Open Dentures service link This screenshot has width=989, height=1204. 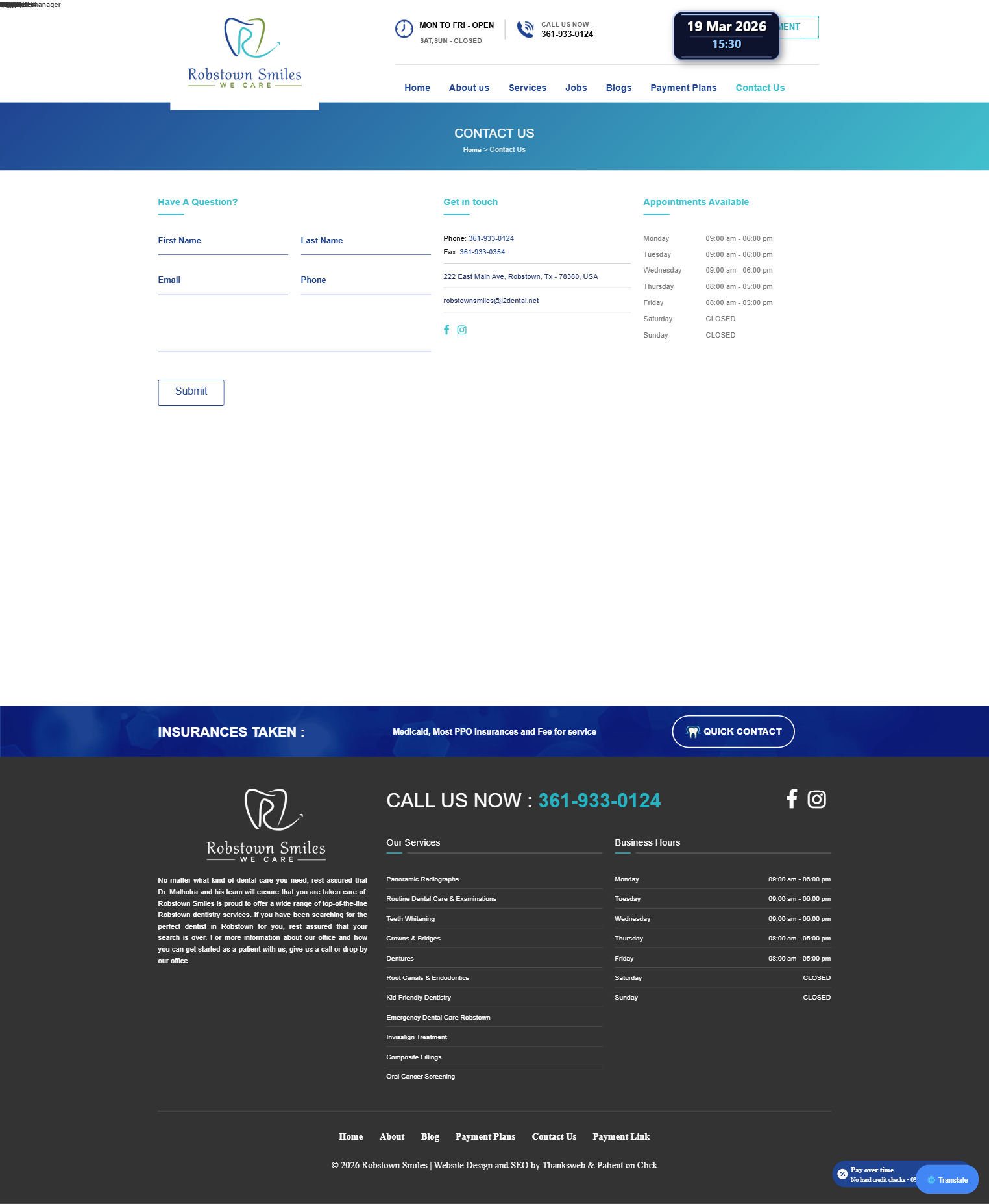[x=400, y=959]
